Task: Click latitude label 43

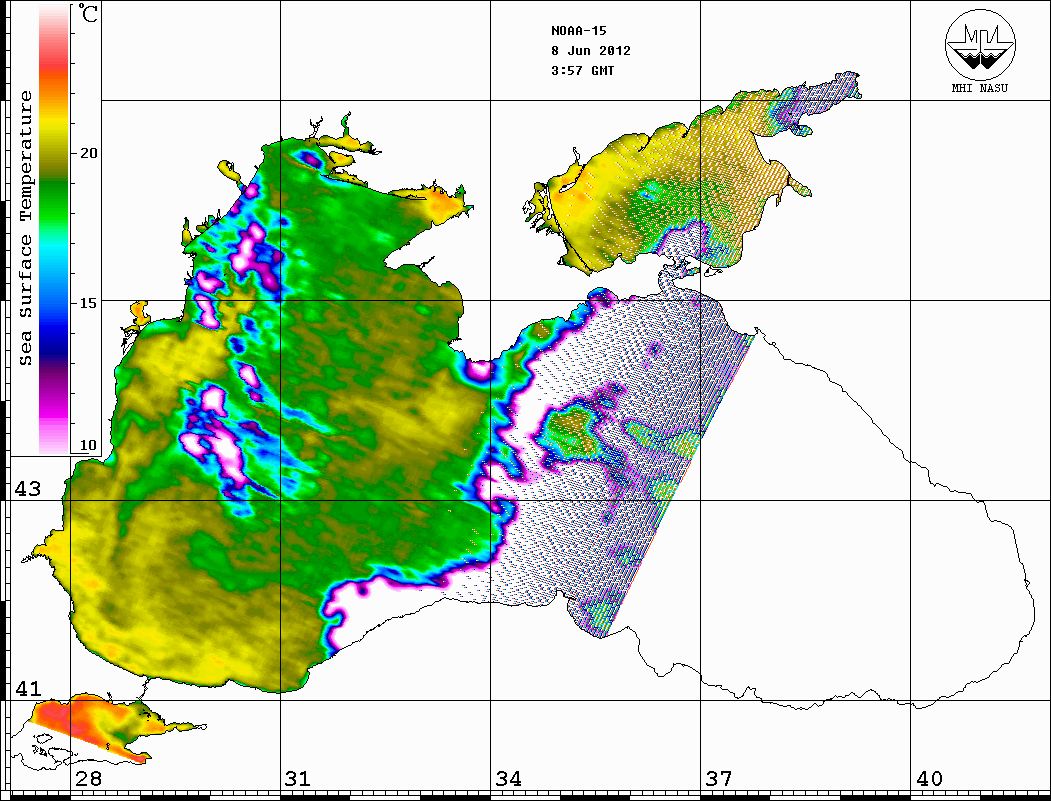Action: click(28, 489)
